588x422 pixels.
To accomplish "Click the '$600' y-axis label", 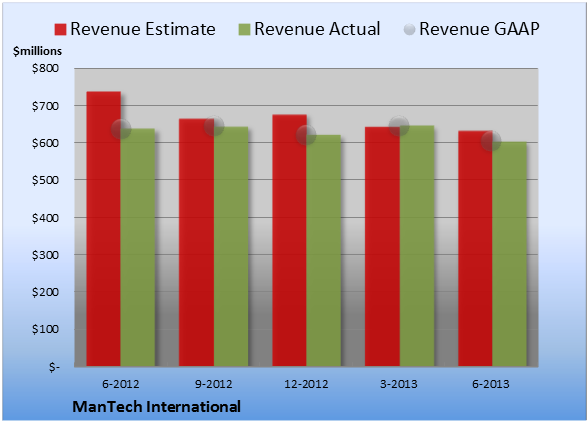I will (x=45, y=143).
